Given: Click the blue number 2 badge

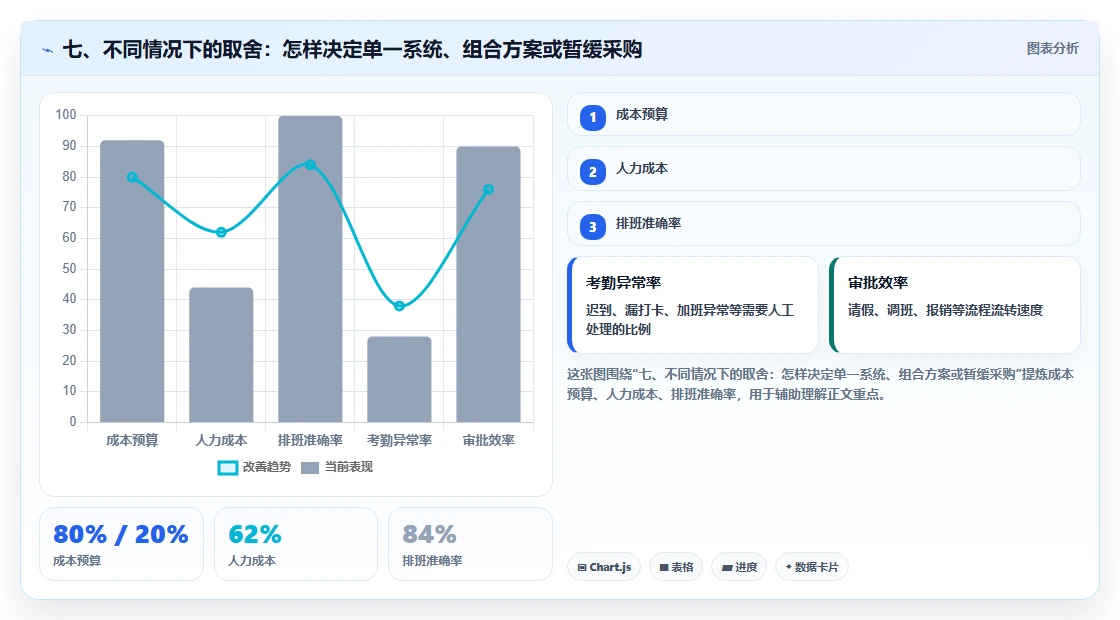Looking at the screenshot, I should (592, 171).
